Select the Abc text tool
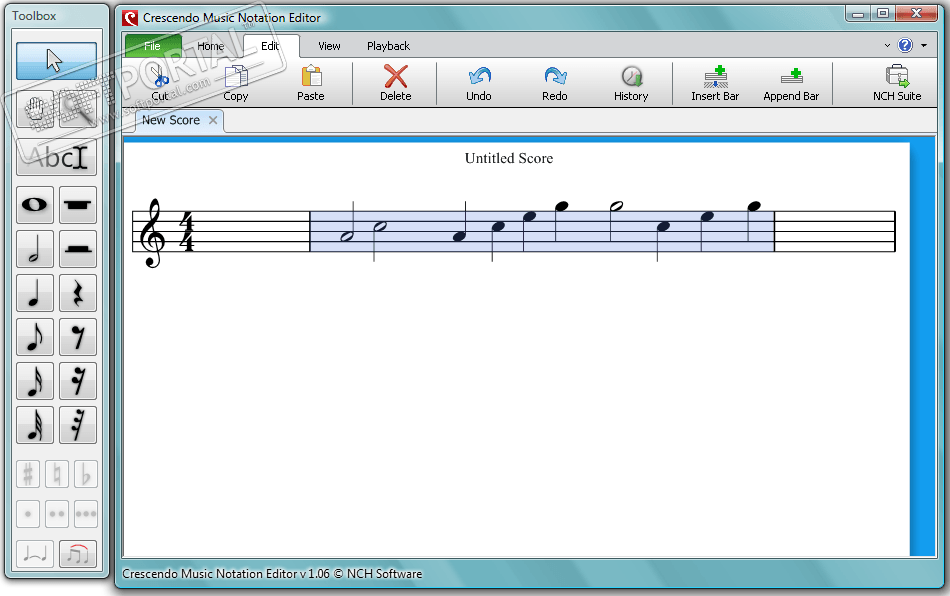This screenshot has width=950, height=596. pyautogui.click(x=56, y=157)
